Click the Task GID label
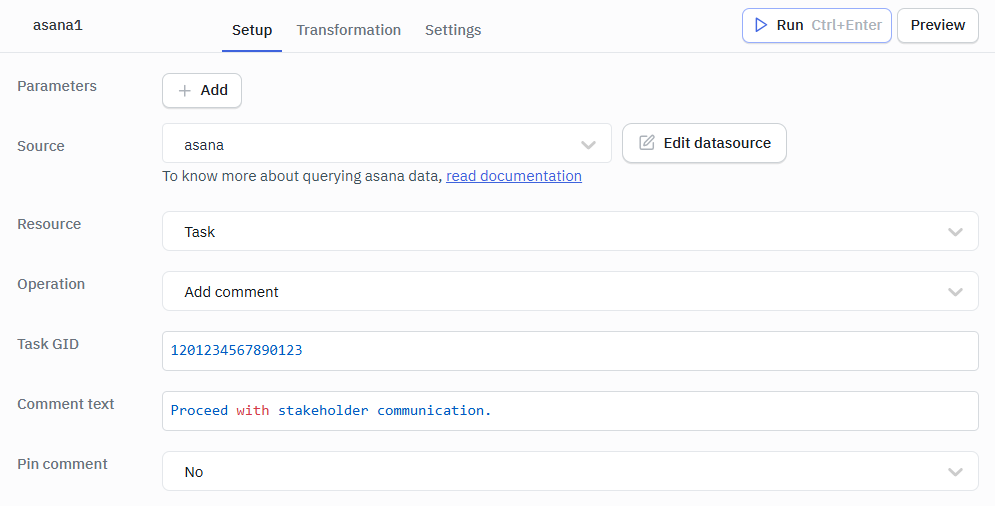The image size is (995, 506). 48,343
